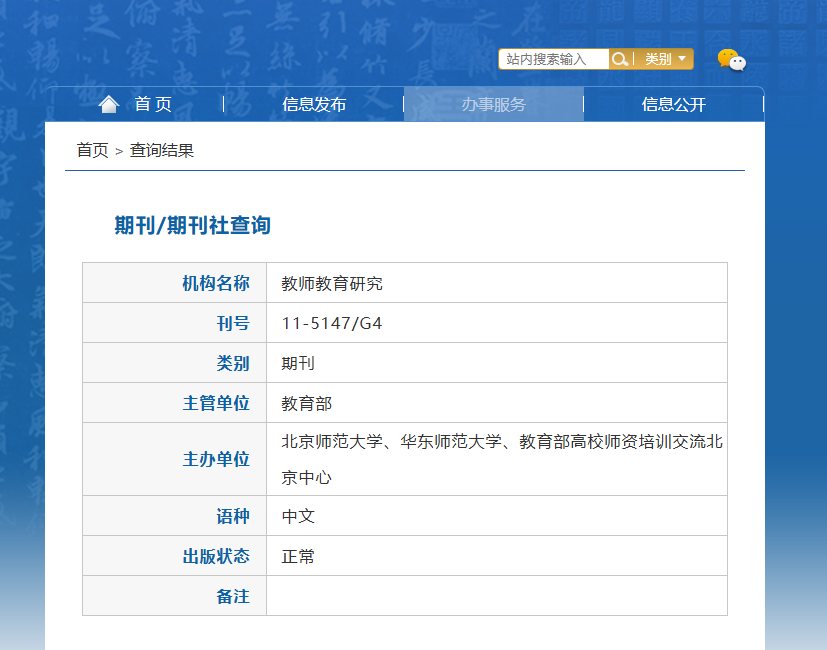Open the 类别 search category dropdown
This screenshot has width=827, height=650.
[x=665, y=59]
